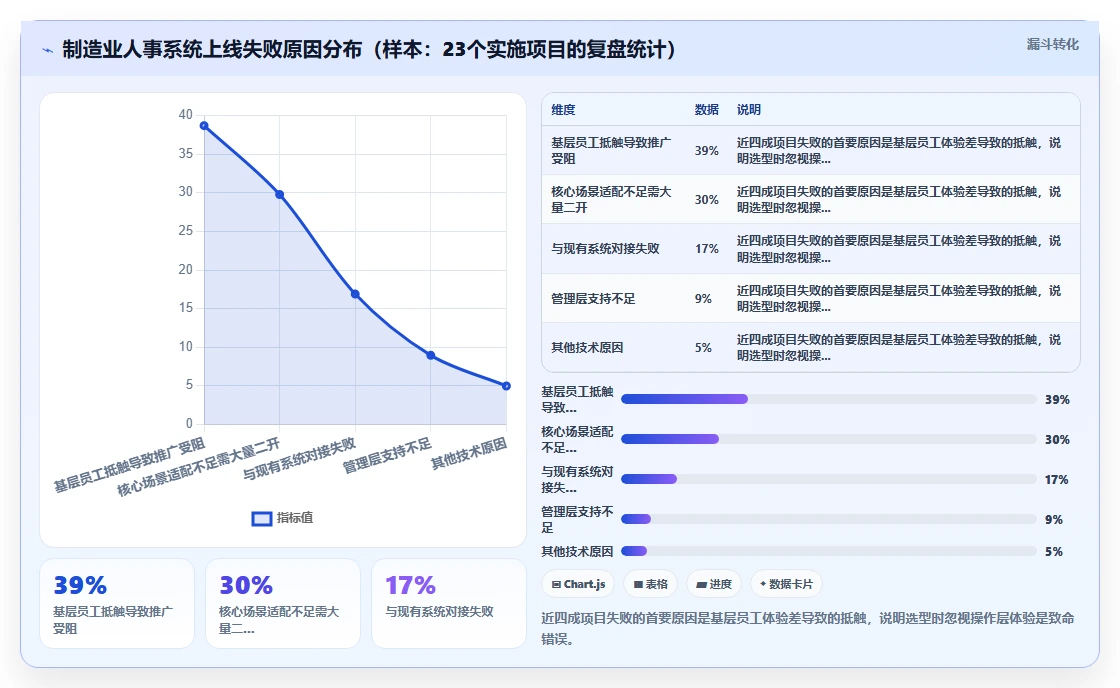Click the 5% progress bar for 其他技术原因

[x=829, y=552]
